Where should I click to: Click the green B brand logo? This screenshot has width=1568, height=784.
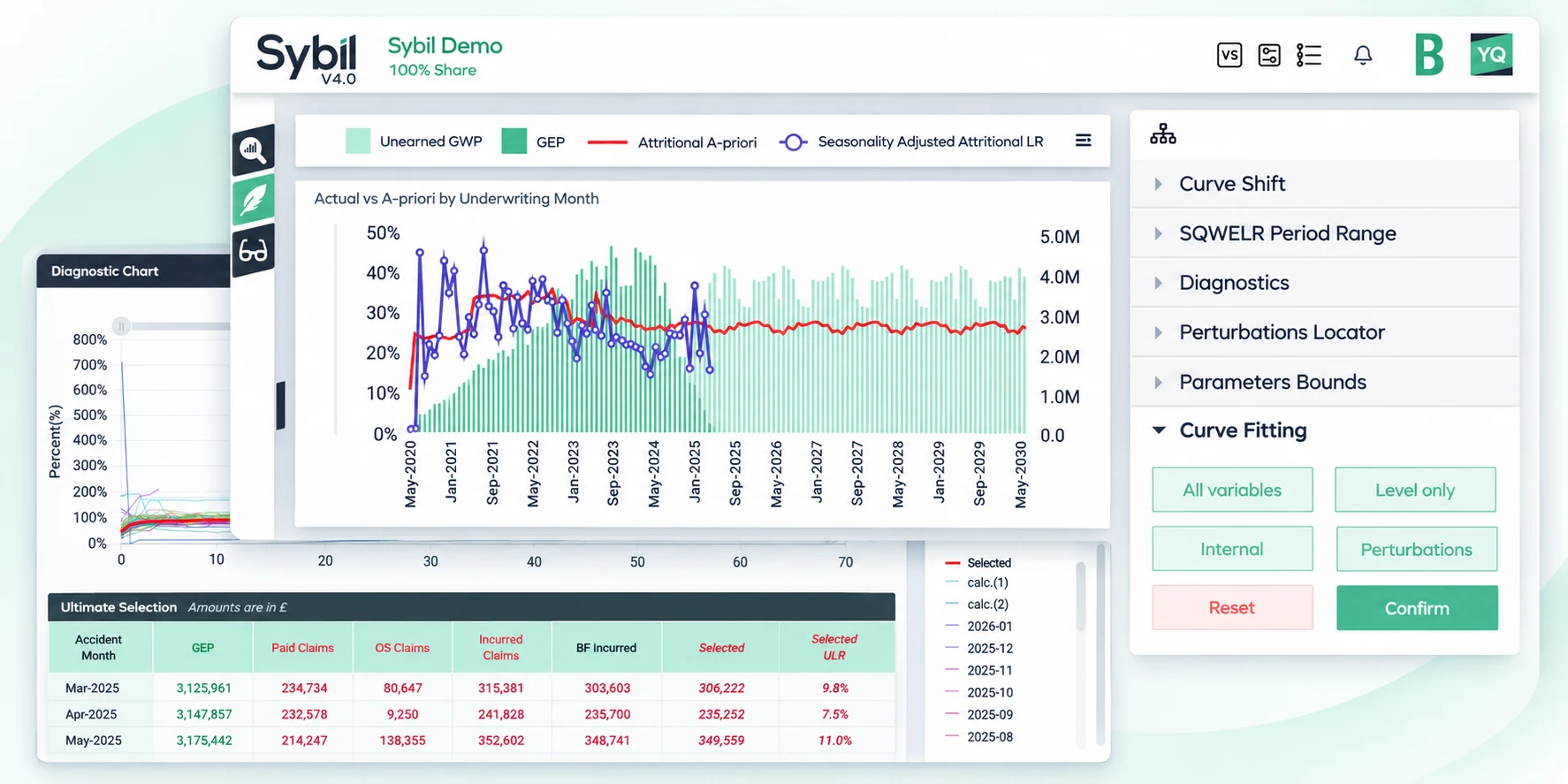[1428, 55]
